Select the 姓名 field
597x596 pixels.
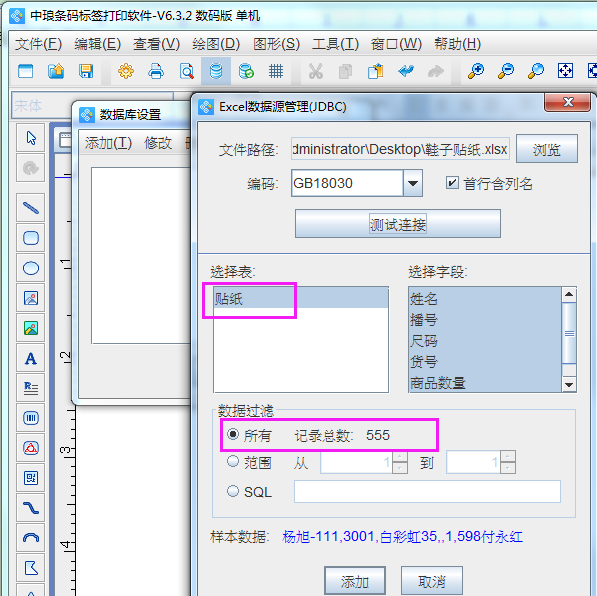[485, 299]
